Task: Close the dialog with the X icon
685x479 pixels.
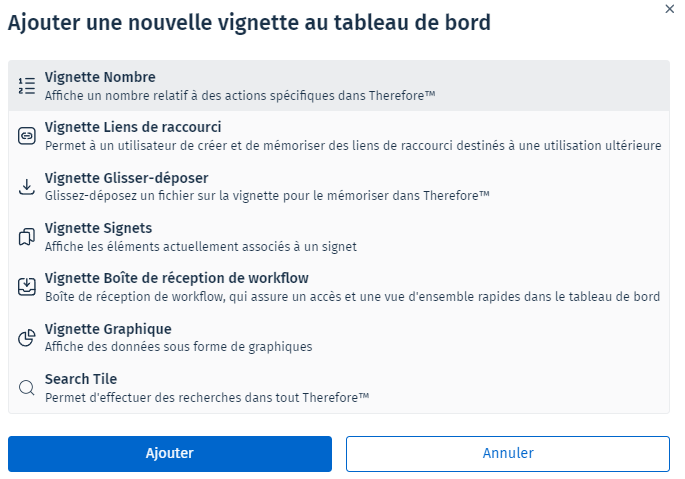Action: [x=669, y=8]
